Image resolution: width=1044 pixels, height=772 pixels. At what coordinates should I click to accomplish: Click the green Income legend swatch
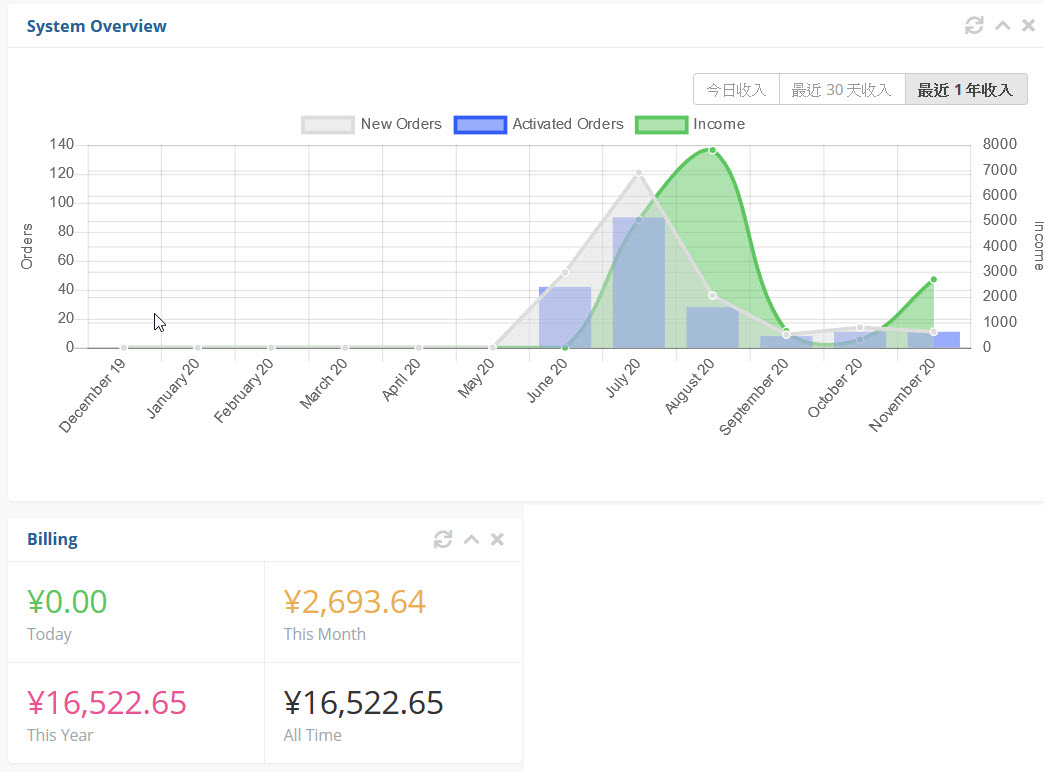(661, 124)
